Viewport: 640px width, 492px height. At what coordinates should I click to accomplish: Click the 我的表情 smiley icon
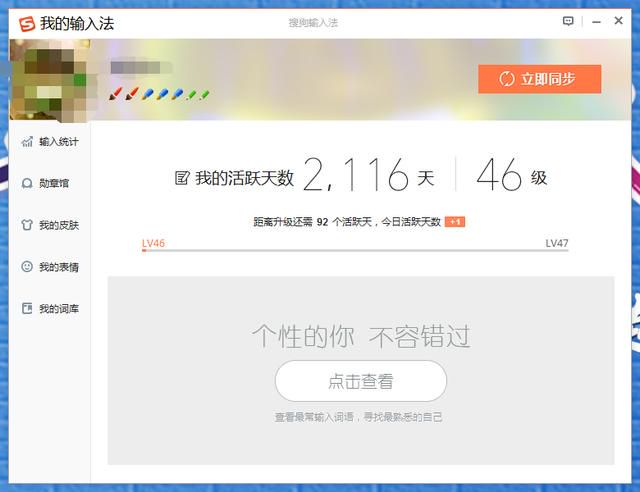click(27, 267)
